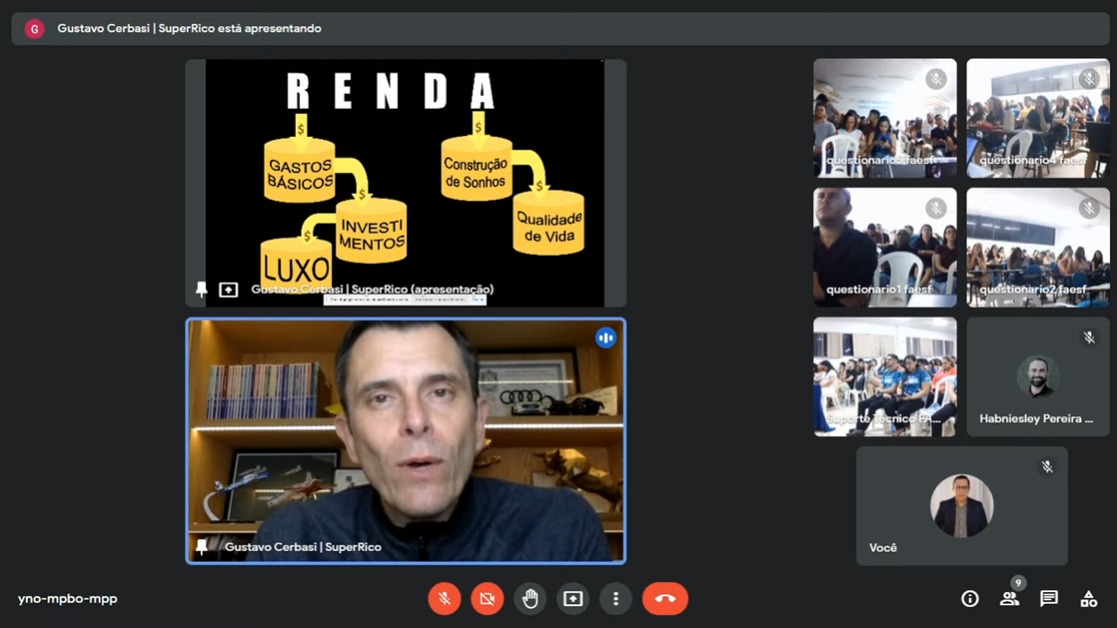Toggle the microphone mute button

click(x=445, y=599)
